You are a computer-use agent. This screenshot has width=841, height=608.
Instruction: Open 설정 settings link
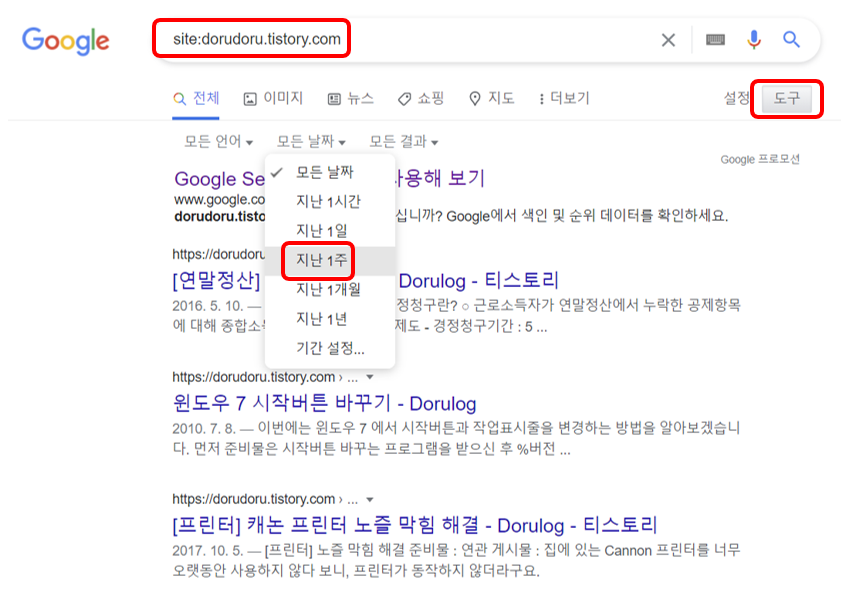736,98
